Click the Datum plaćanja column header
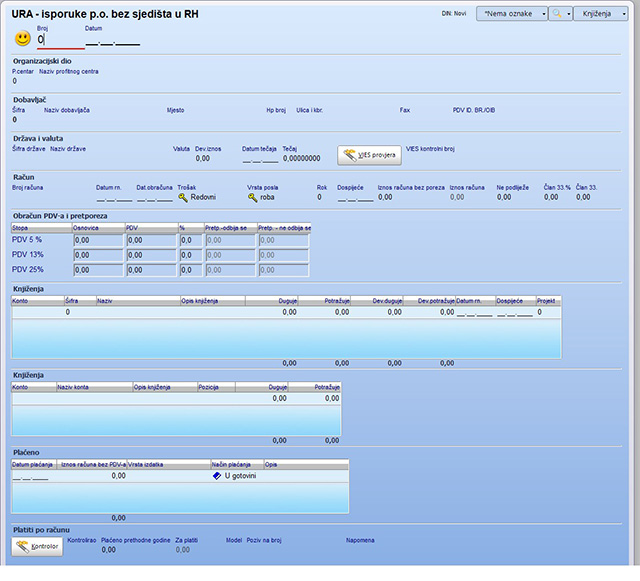This screenshot has width=640, height=581. click(34, 465)
